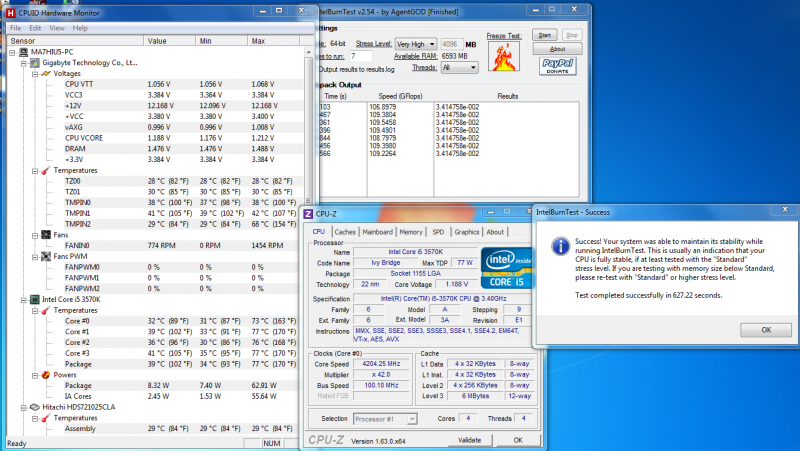Collapse the Voltages tree node
The width and height of the screenshot is (800, 451).
[35, 74]
